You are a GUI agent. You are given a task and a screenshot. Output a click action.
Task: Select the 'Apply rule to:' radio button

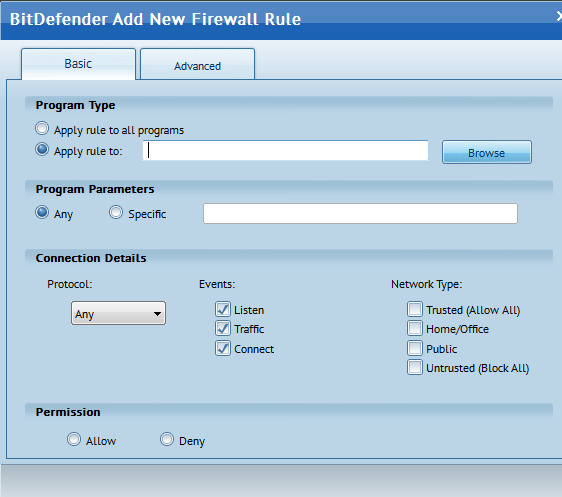click(x=42, y=149)
